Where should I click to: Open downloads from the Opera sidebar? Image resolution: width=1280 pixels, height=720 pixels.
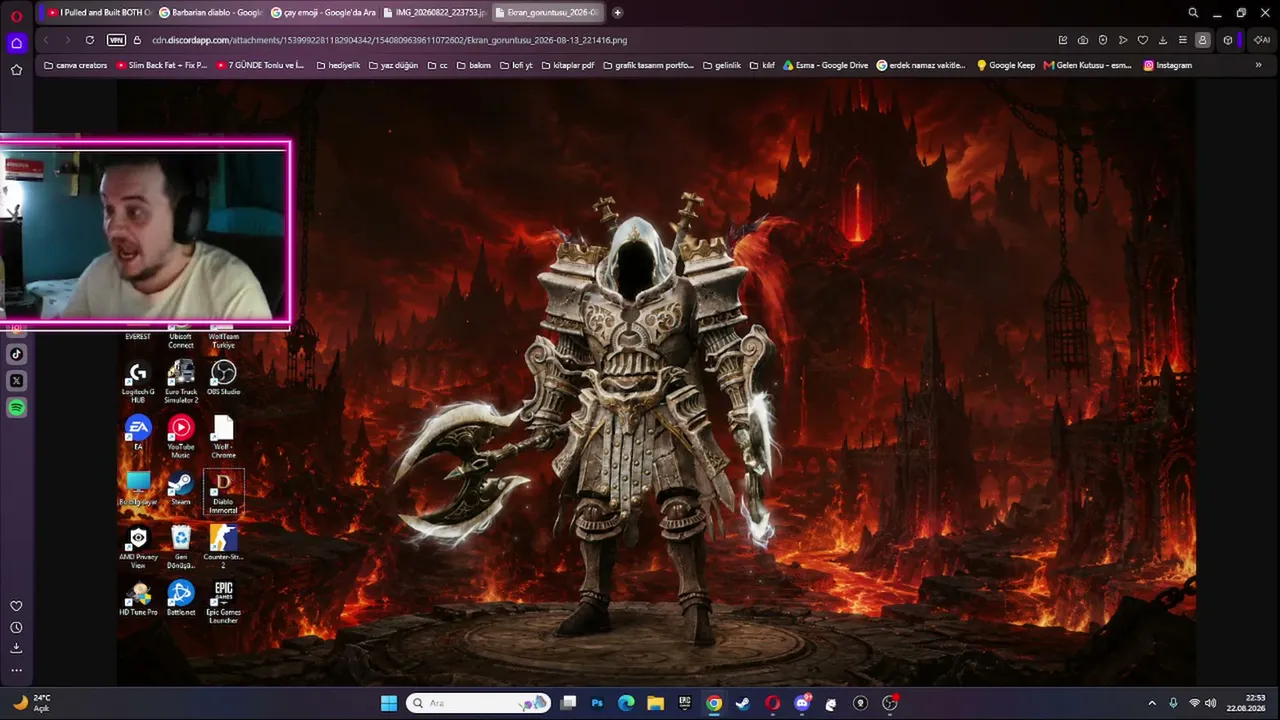16,648
